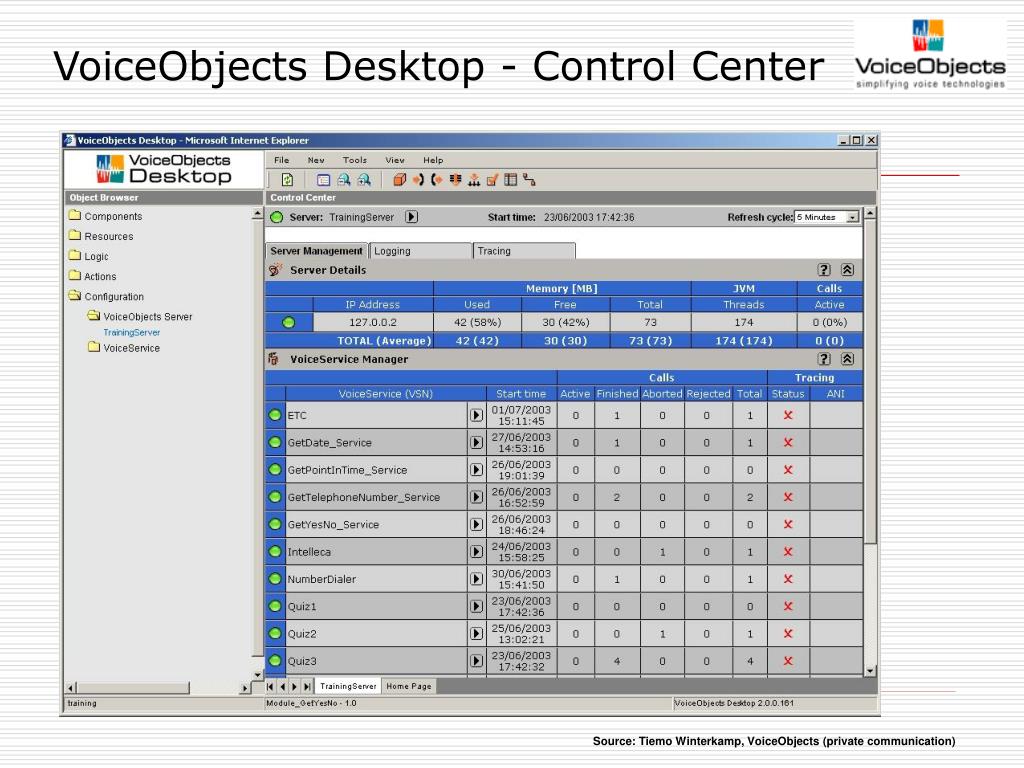Toggle tracing status X for GetPointInTime_Service
This screenshot has height=768, width=1024.
coord(788,470)
